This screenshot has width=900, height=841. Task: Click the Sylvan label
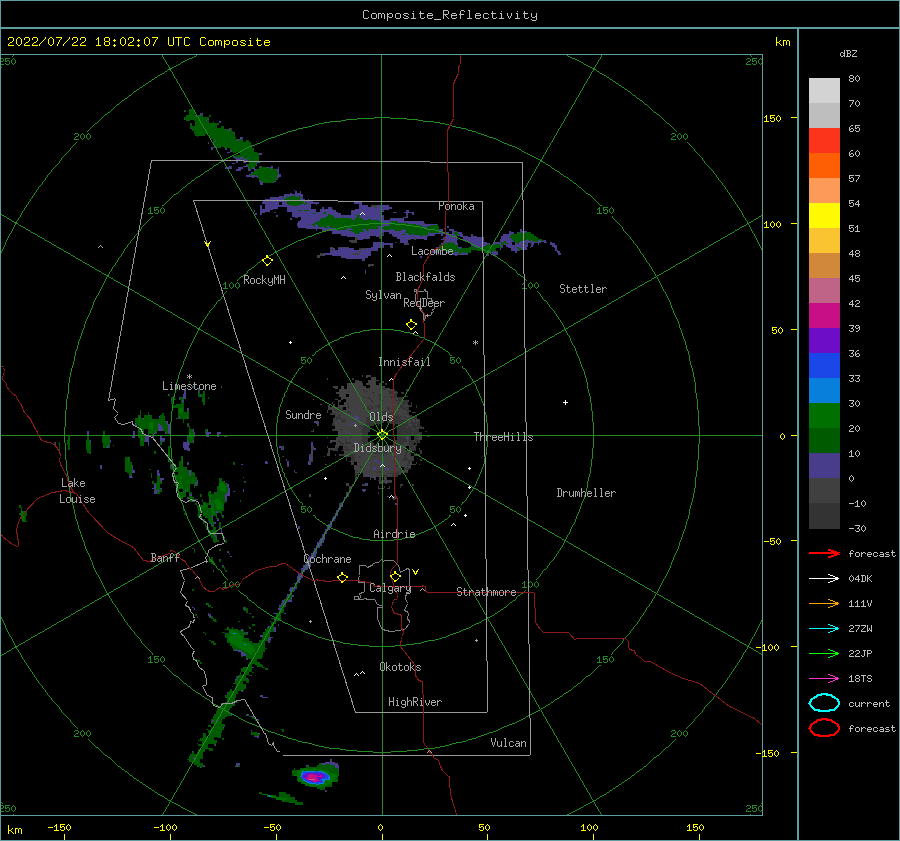coord(383,295)
